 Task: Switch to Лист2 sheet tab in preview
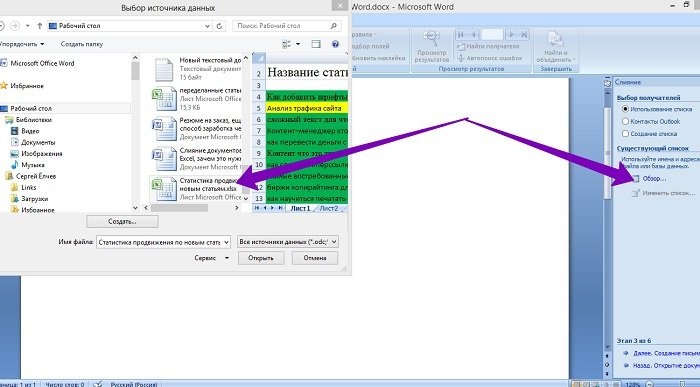click(x=329, y=208)
